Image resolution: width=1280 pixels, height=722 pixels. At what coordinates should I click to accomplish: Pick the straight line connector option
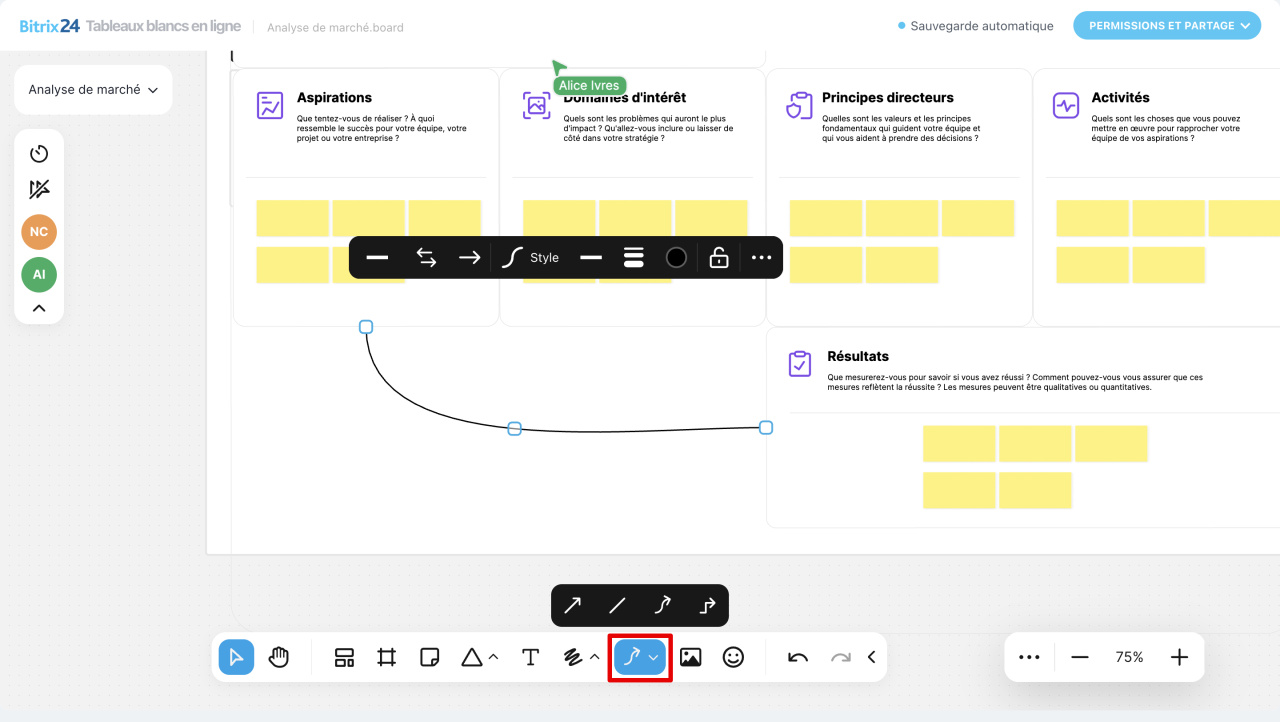(x=617, y=605)
